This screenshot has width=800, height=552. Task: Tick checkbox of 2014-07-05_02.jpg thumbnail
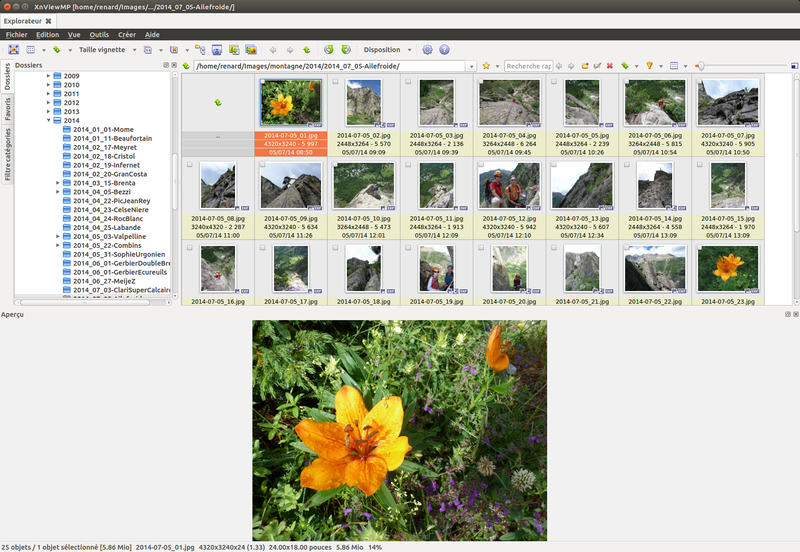336,83
